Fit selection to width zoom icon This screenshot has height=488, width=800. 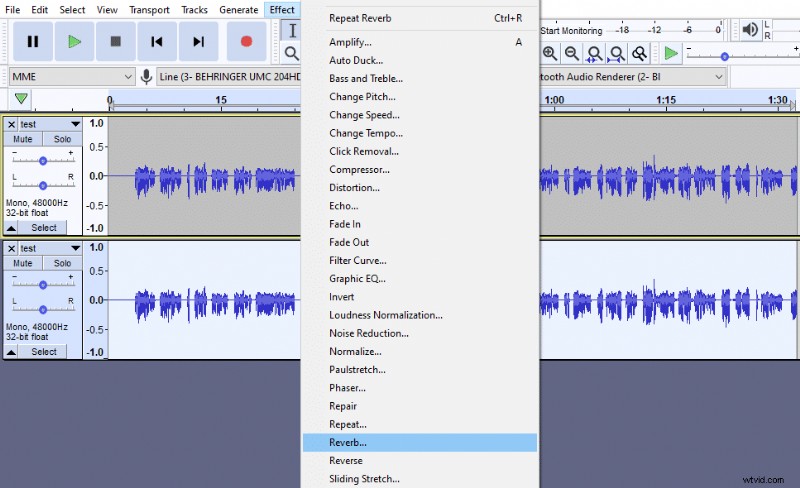click(594, 53)
